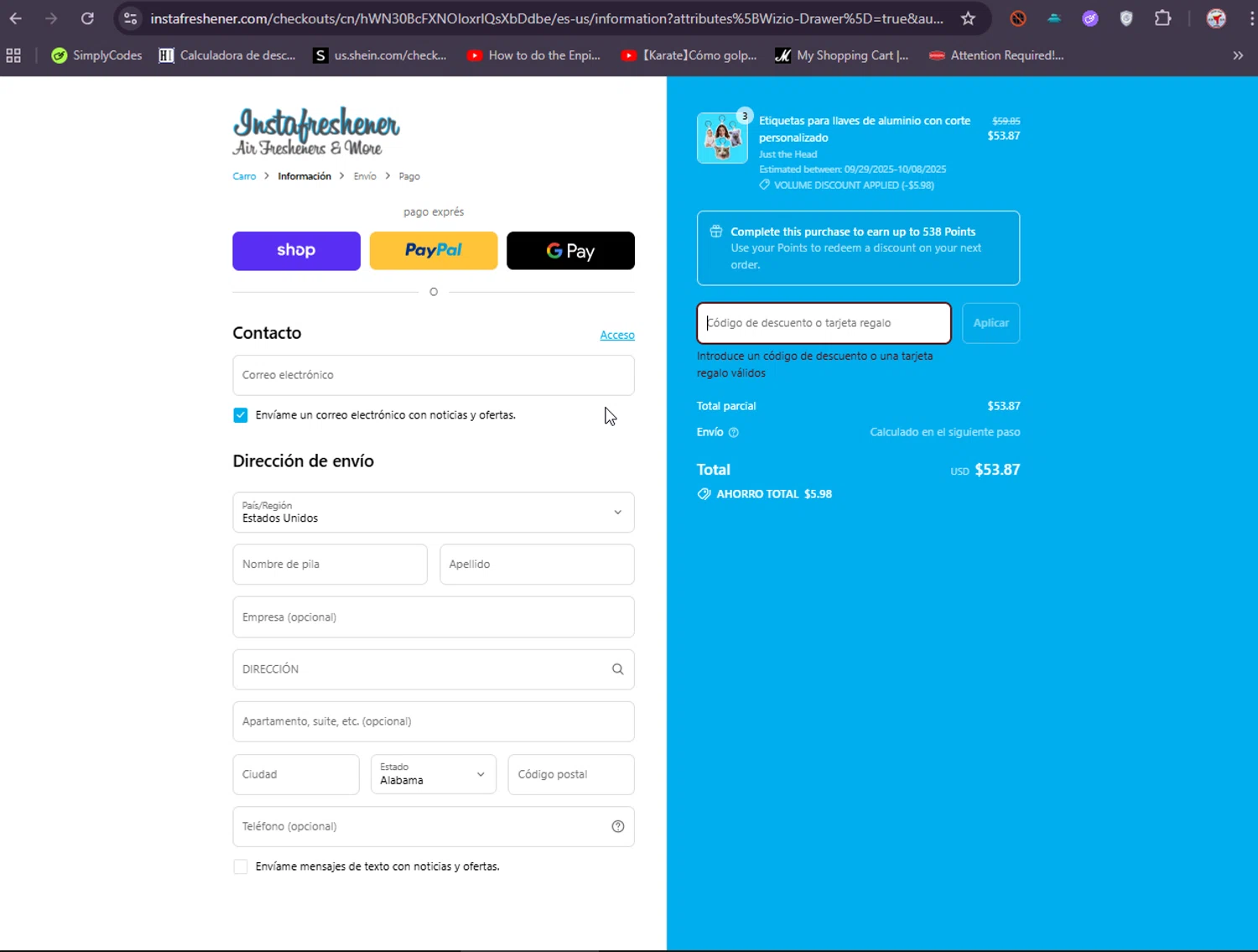
Task: Focus the Nombre de pila field
Action: [330, 564]
